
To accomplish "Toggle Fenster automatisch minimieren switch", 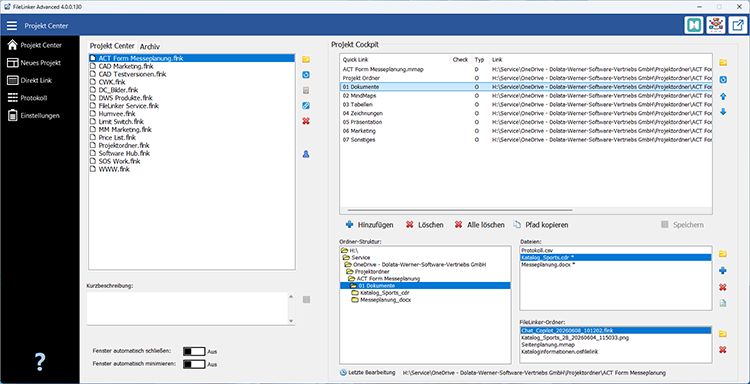I will (194, 364).
